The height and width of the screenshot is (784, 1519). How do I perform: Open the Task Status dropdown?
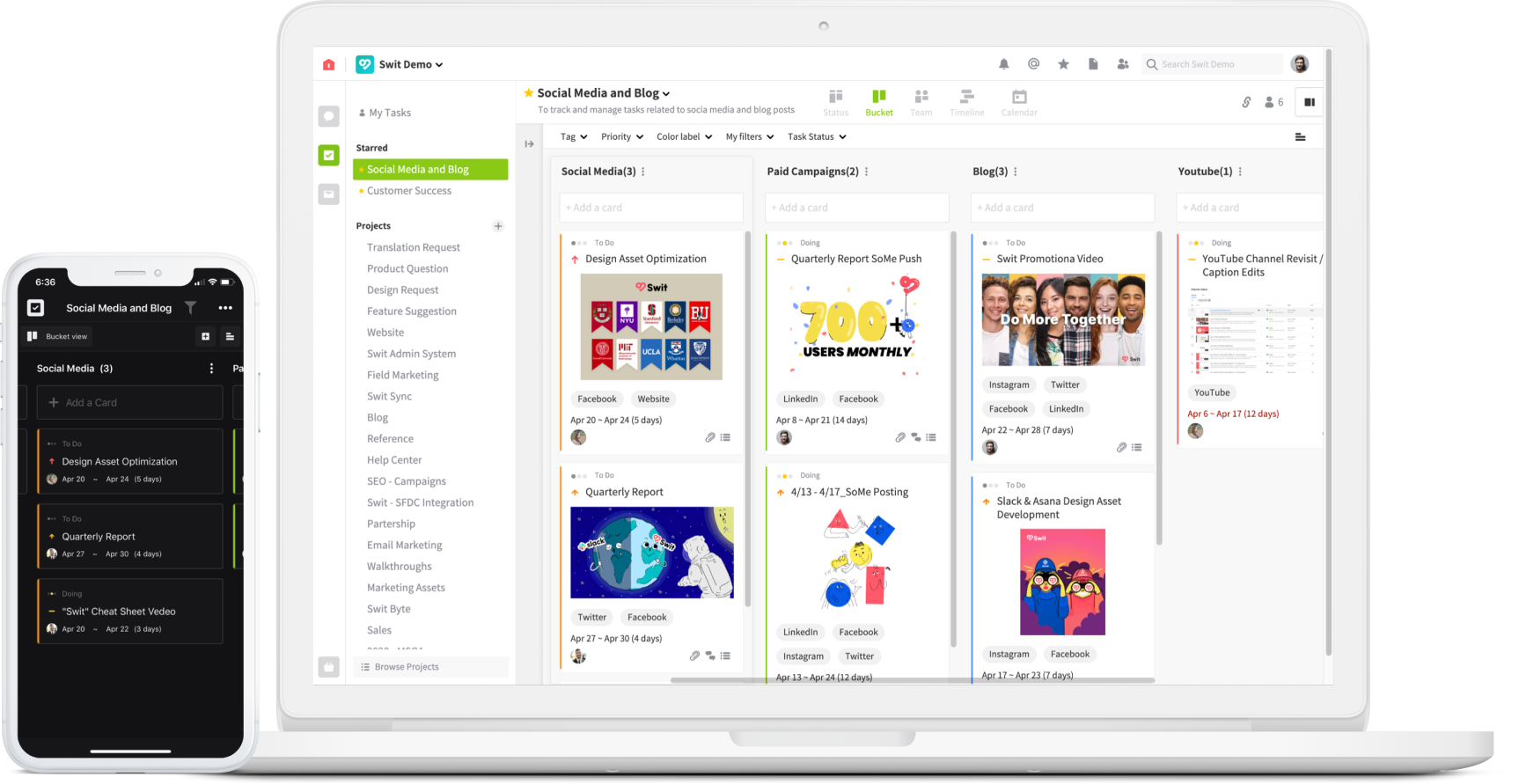pos(817,136)
